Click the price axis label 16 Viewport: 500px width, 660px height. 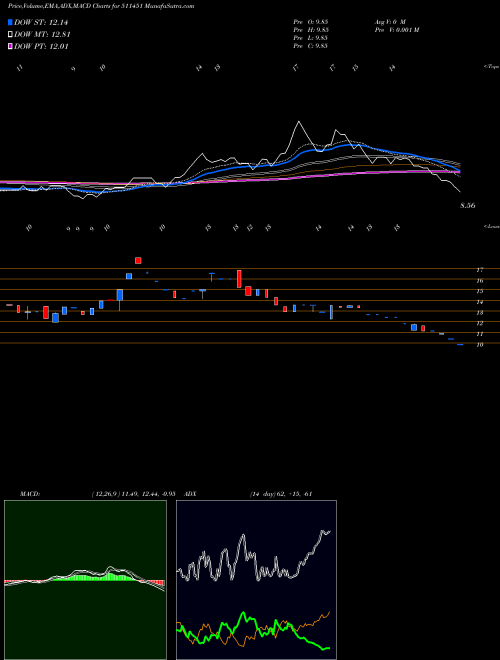[x=479, y=280]
